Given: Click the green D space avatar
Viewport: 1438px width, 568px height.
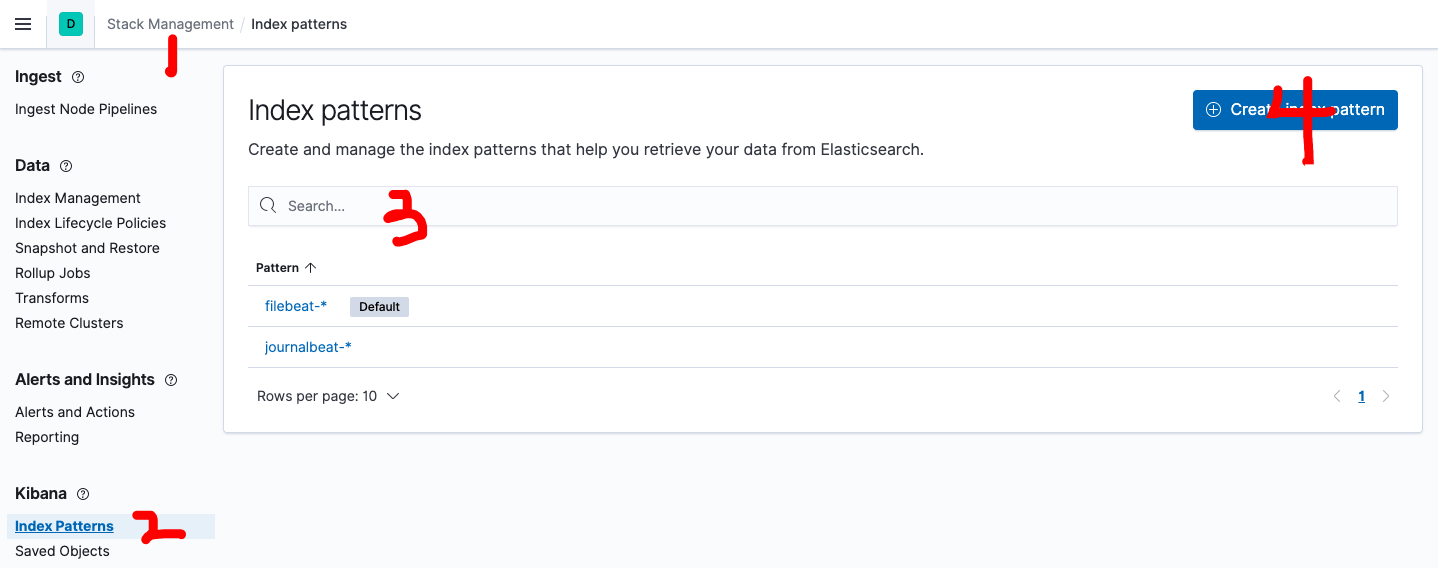Looking at the screenshot, I should [x=70, y=24].
